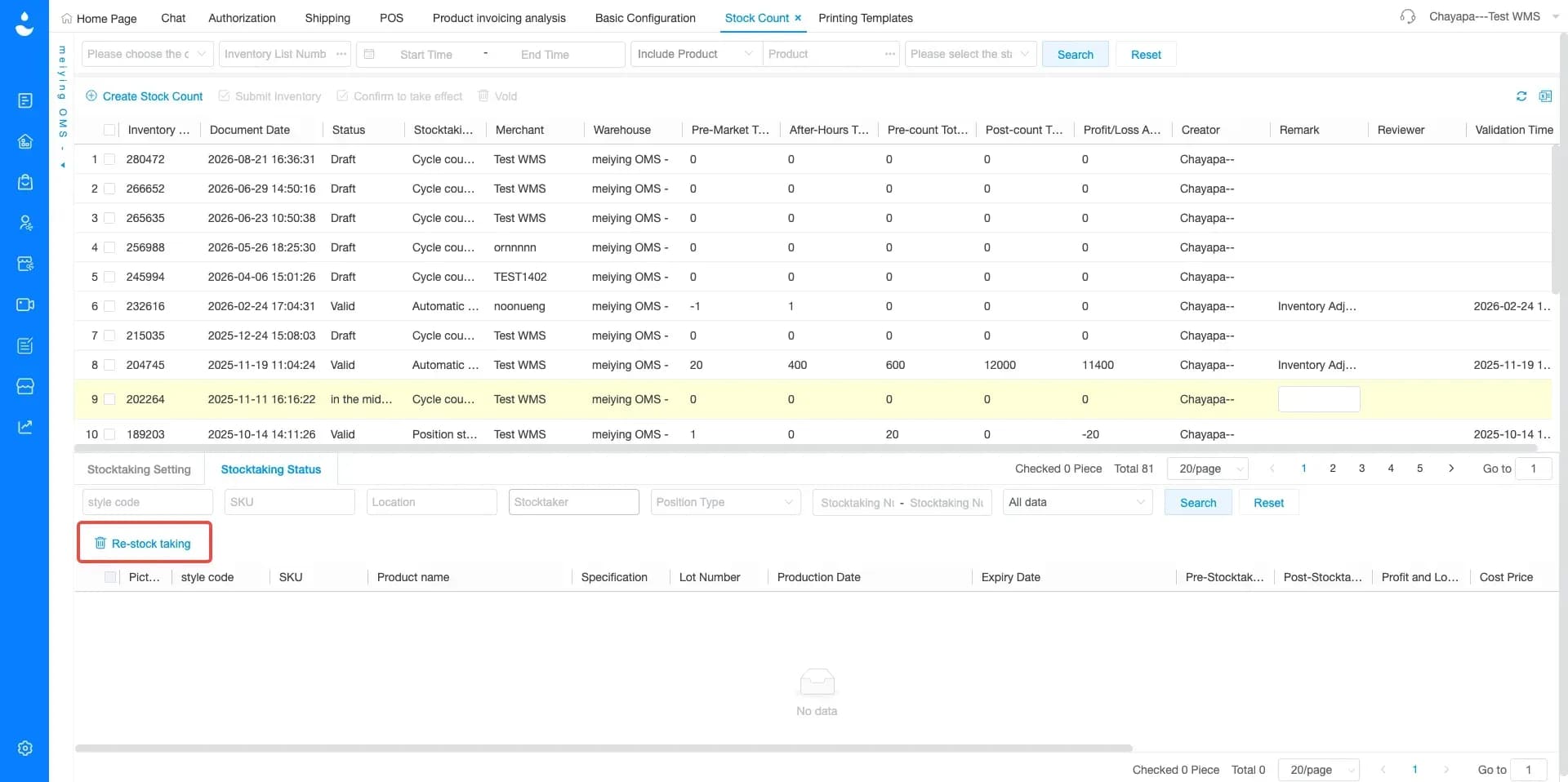
Task: Open lower table 20/page size dropdown
Action: coord(1319,770)
